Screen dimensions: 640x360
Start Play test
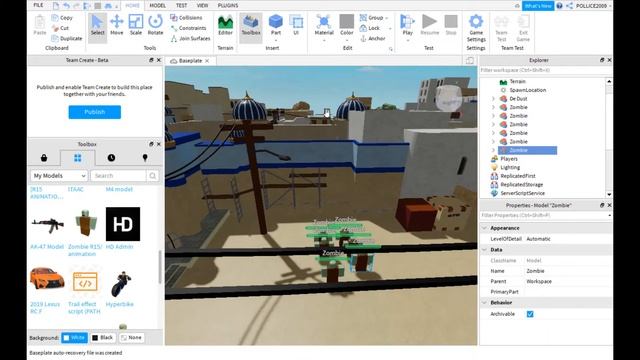tap(407, 25)
